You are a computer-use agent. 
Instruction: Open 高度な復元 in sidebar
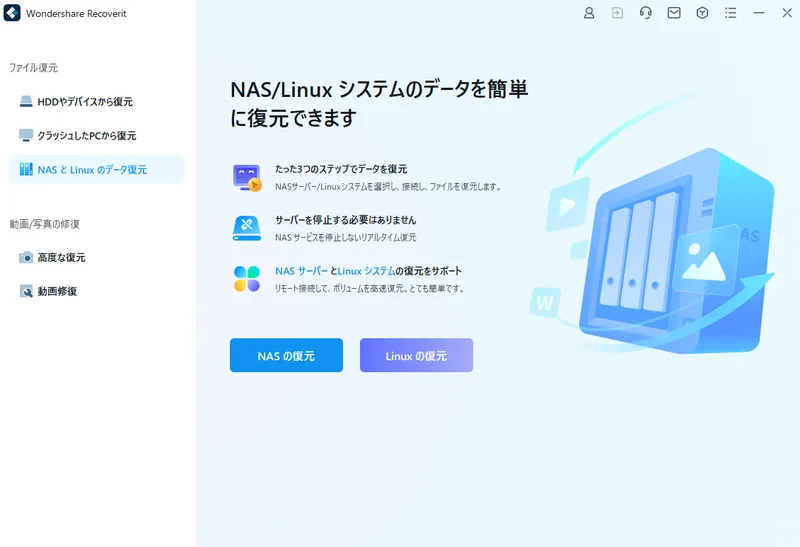point(96,258)
